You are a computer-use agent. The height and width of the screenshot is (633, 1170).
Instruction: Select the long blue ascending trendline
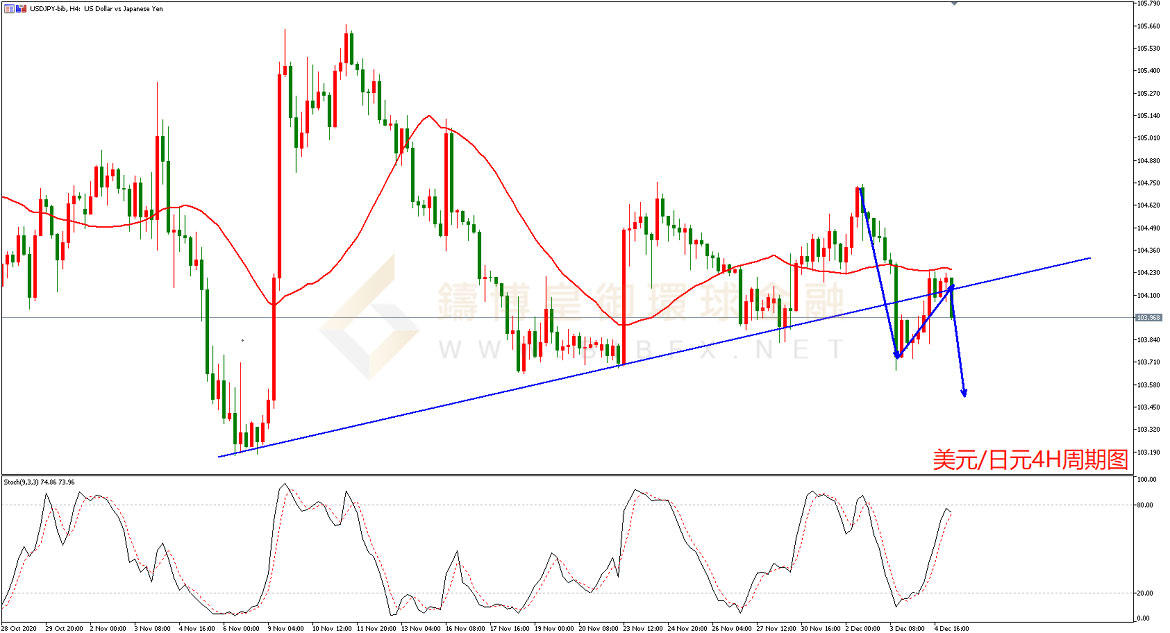click(x=500, y=395)
